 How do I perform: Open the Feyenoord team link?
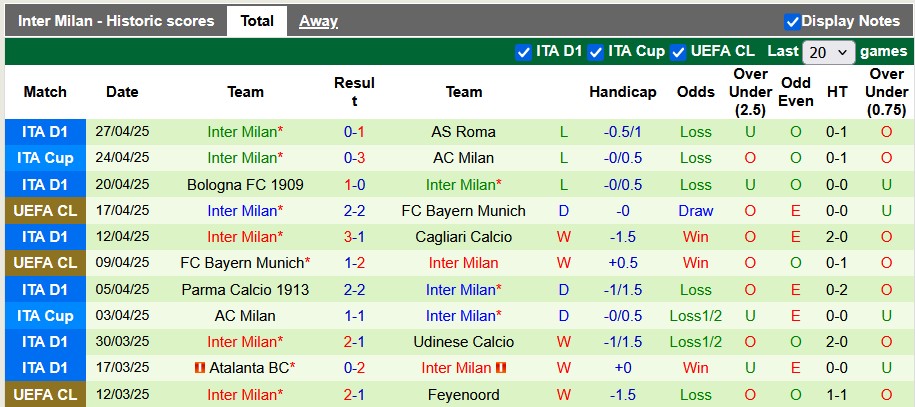point(463,395)
